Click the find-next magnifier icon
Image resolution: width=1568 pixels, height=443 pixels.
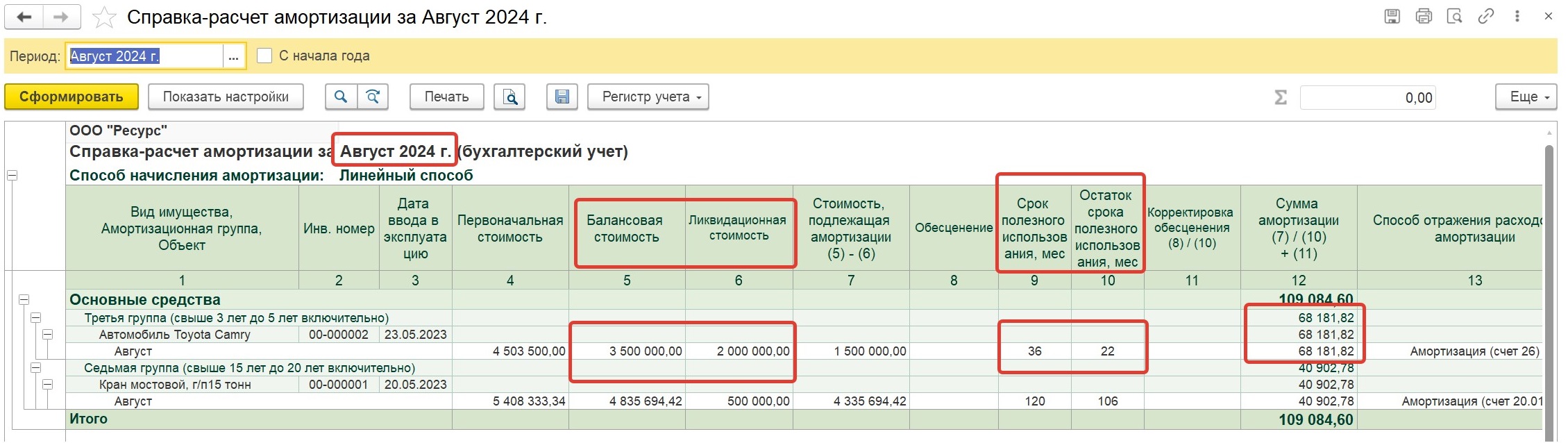click(x=373, y=97)
